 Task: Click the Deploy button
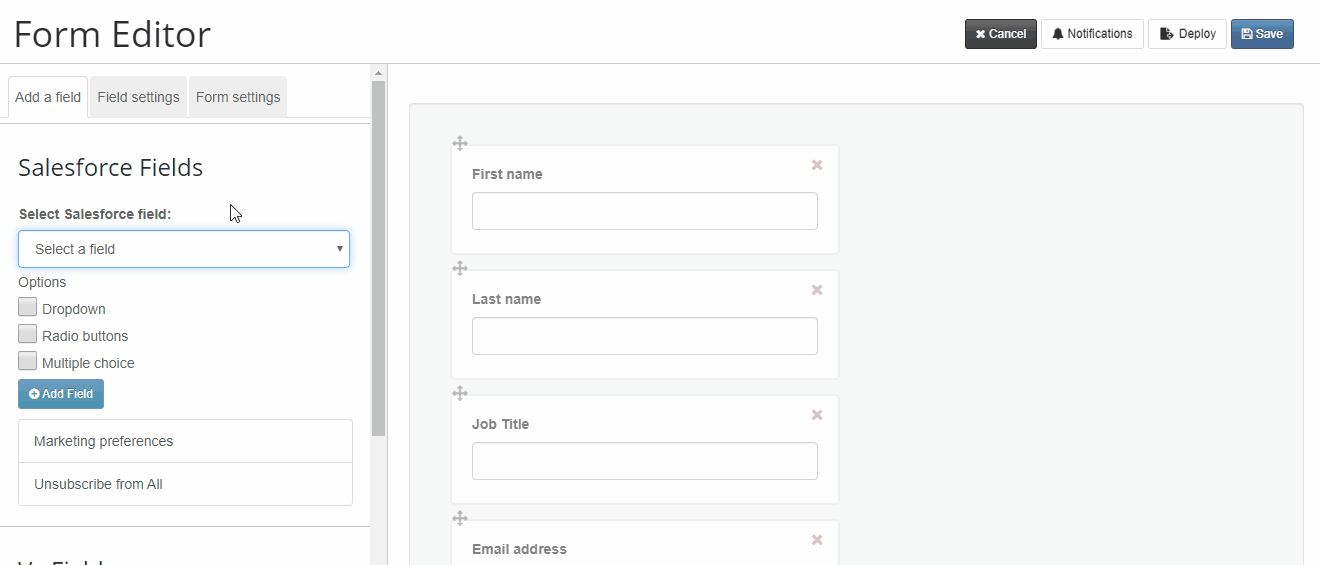[1187, 34]
